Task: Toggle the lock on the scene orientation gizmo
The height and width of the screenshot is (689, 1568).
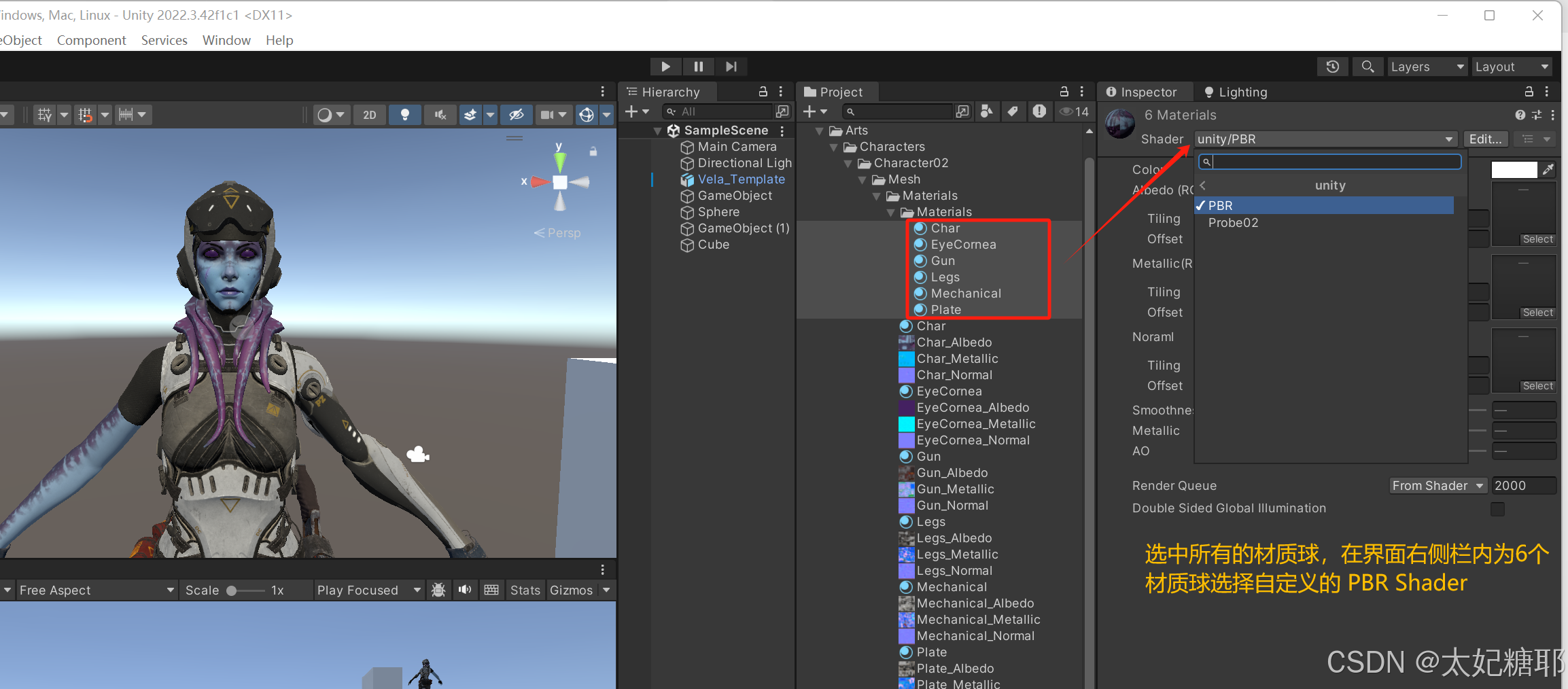Action: pyautogui.click(x=593, y=152)
